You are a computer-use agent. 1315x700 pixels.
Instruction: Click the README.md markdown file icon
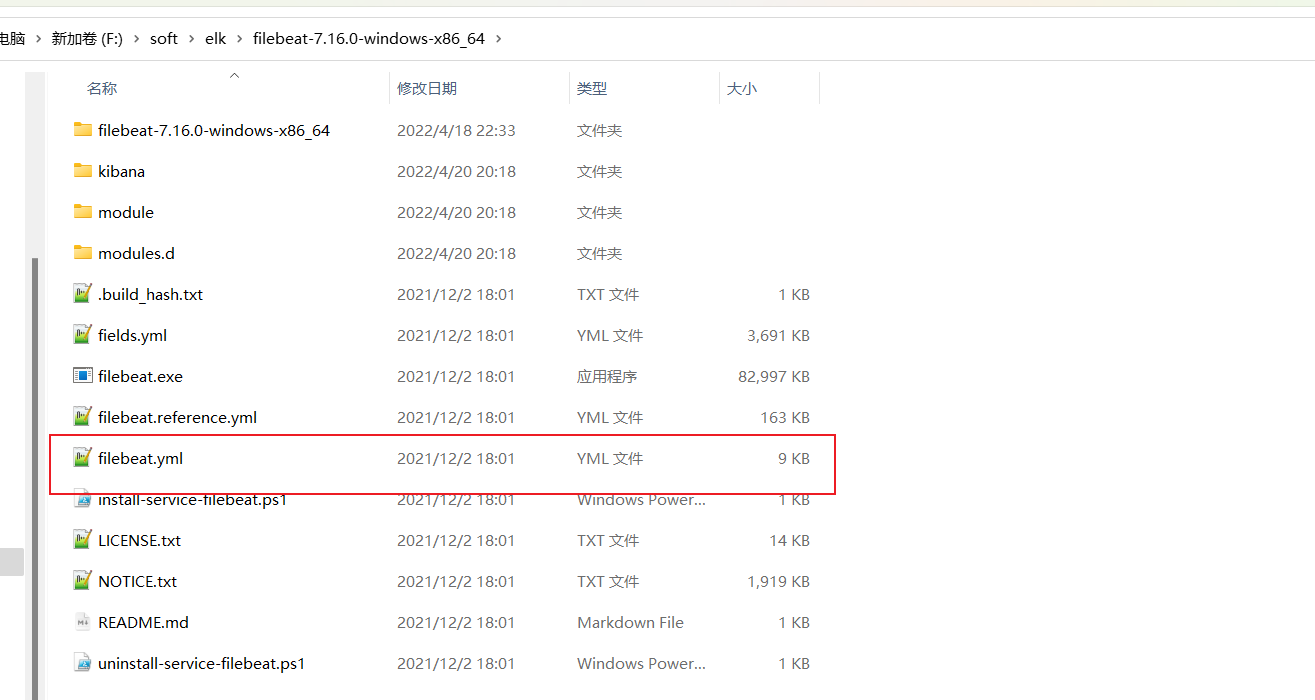(x=83, y=622)
